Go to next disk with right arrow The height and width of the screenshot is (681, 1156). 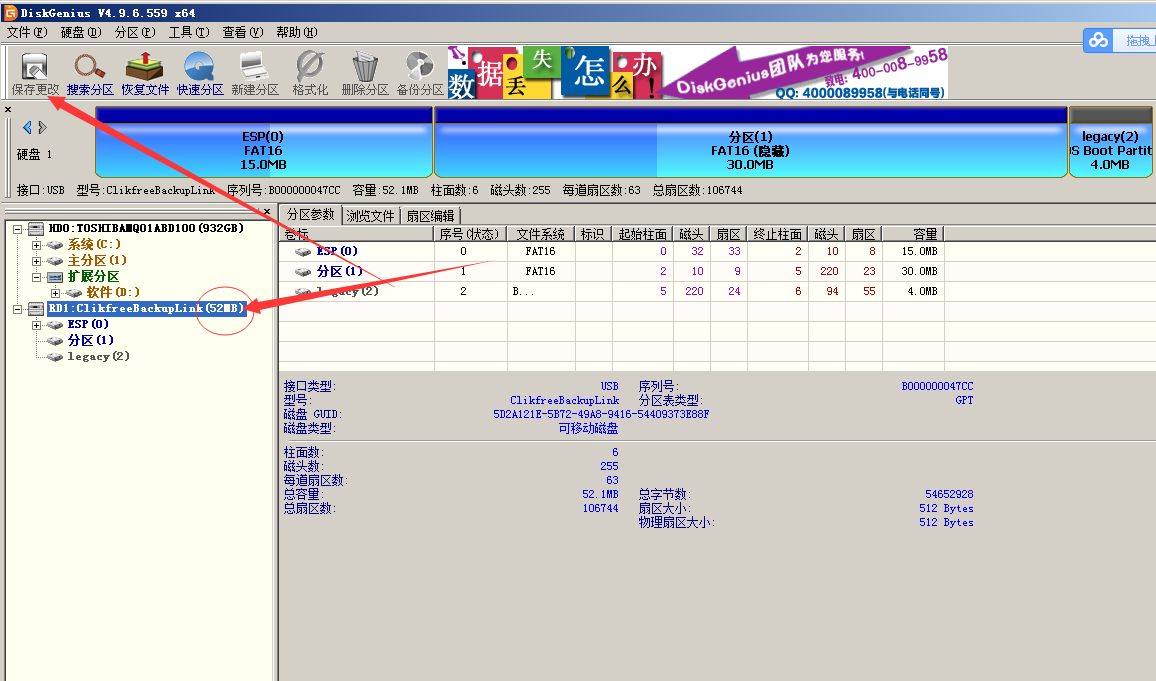42,128
